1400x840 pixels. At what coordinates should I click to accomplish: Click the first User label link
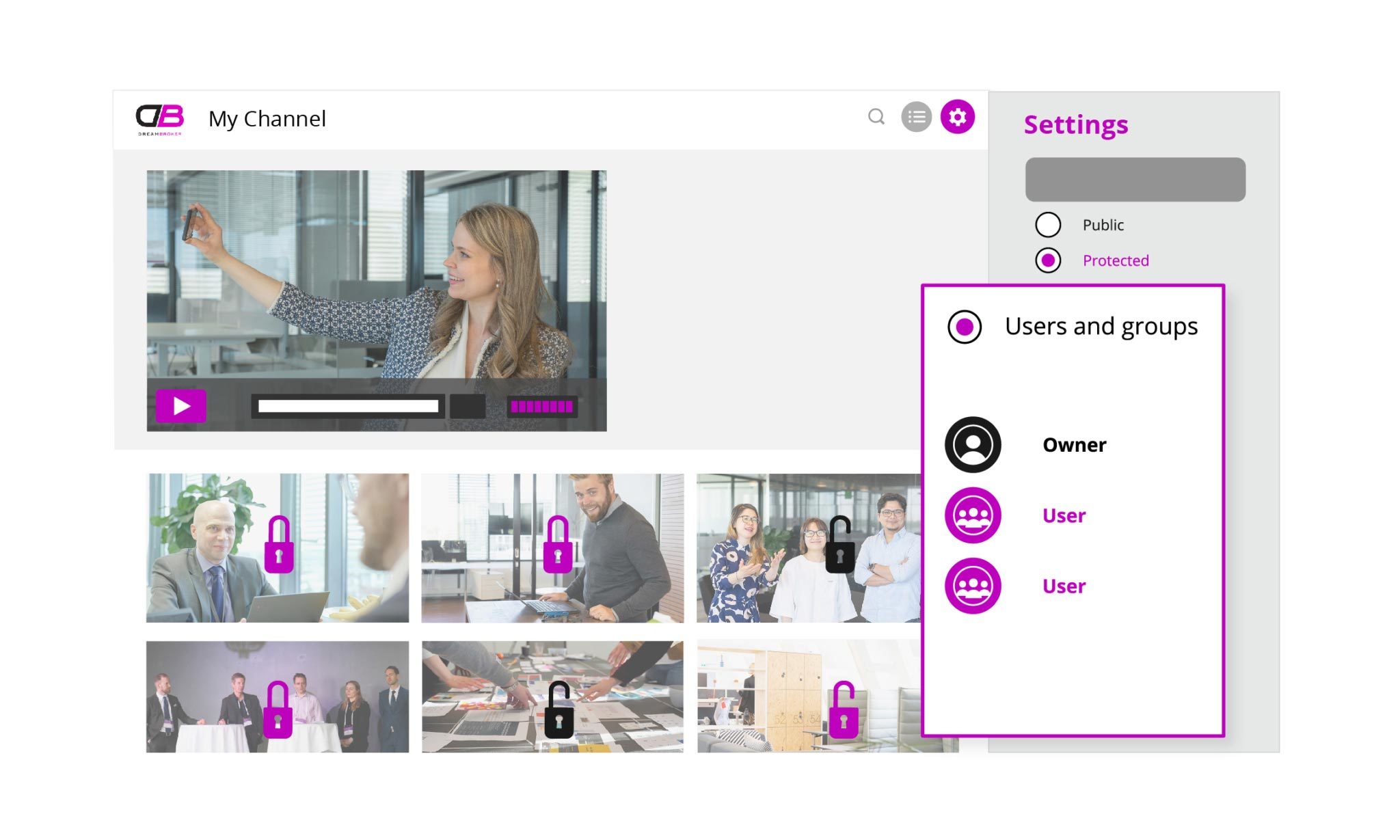(x=1063, y=514)
